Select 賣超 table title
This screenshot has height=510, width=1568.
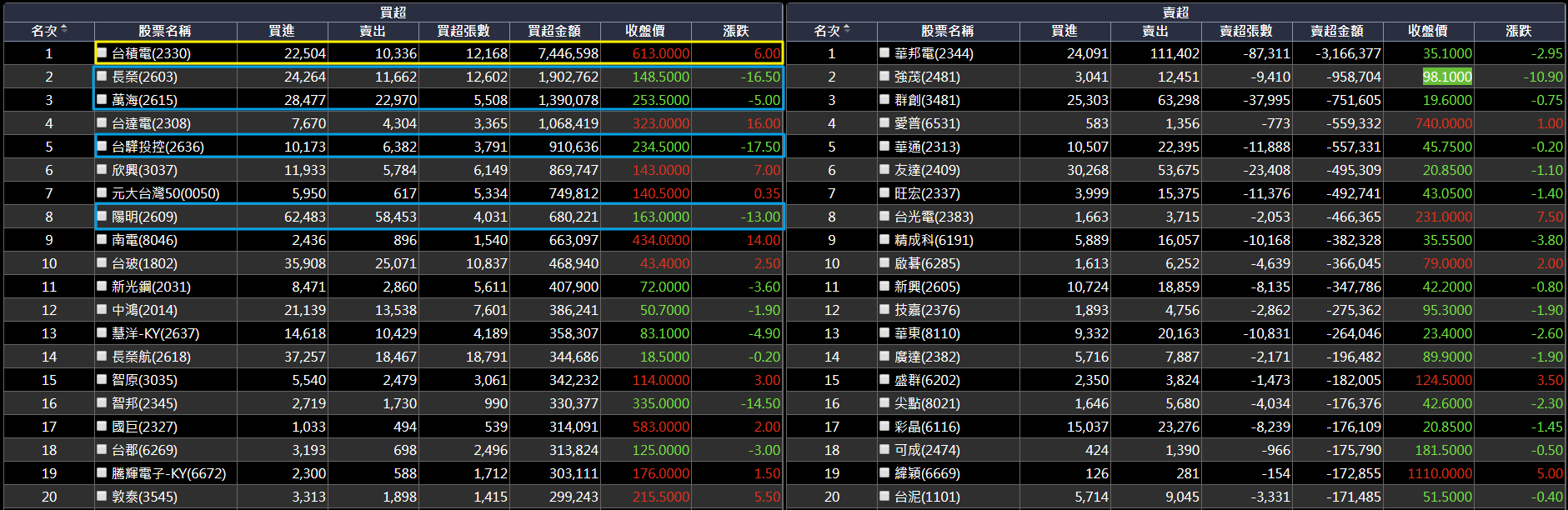1176,12
